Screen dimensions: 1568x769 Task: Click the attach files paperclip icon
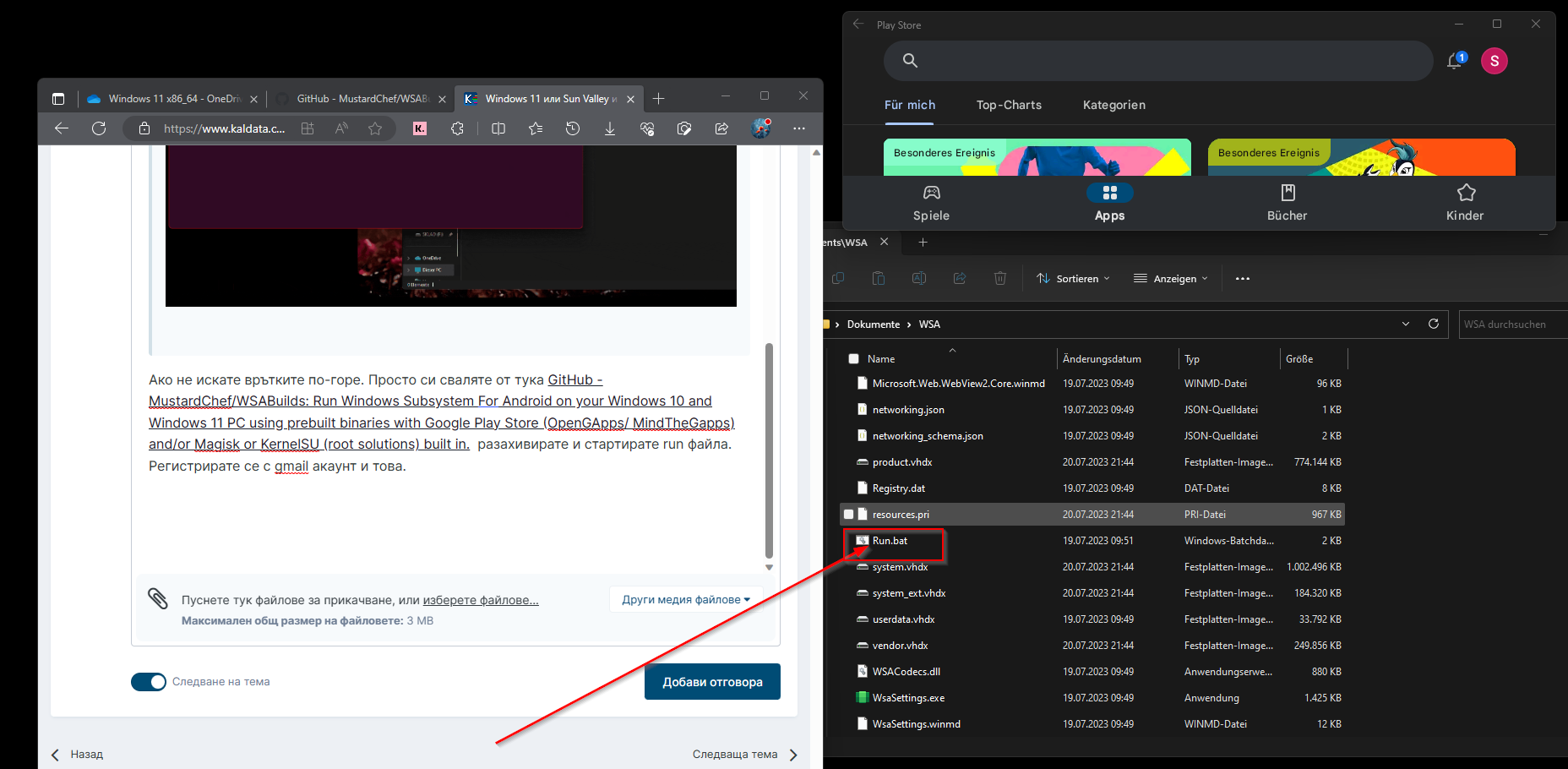click(x=158, y=598)
